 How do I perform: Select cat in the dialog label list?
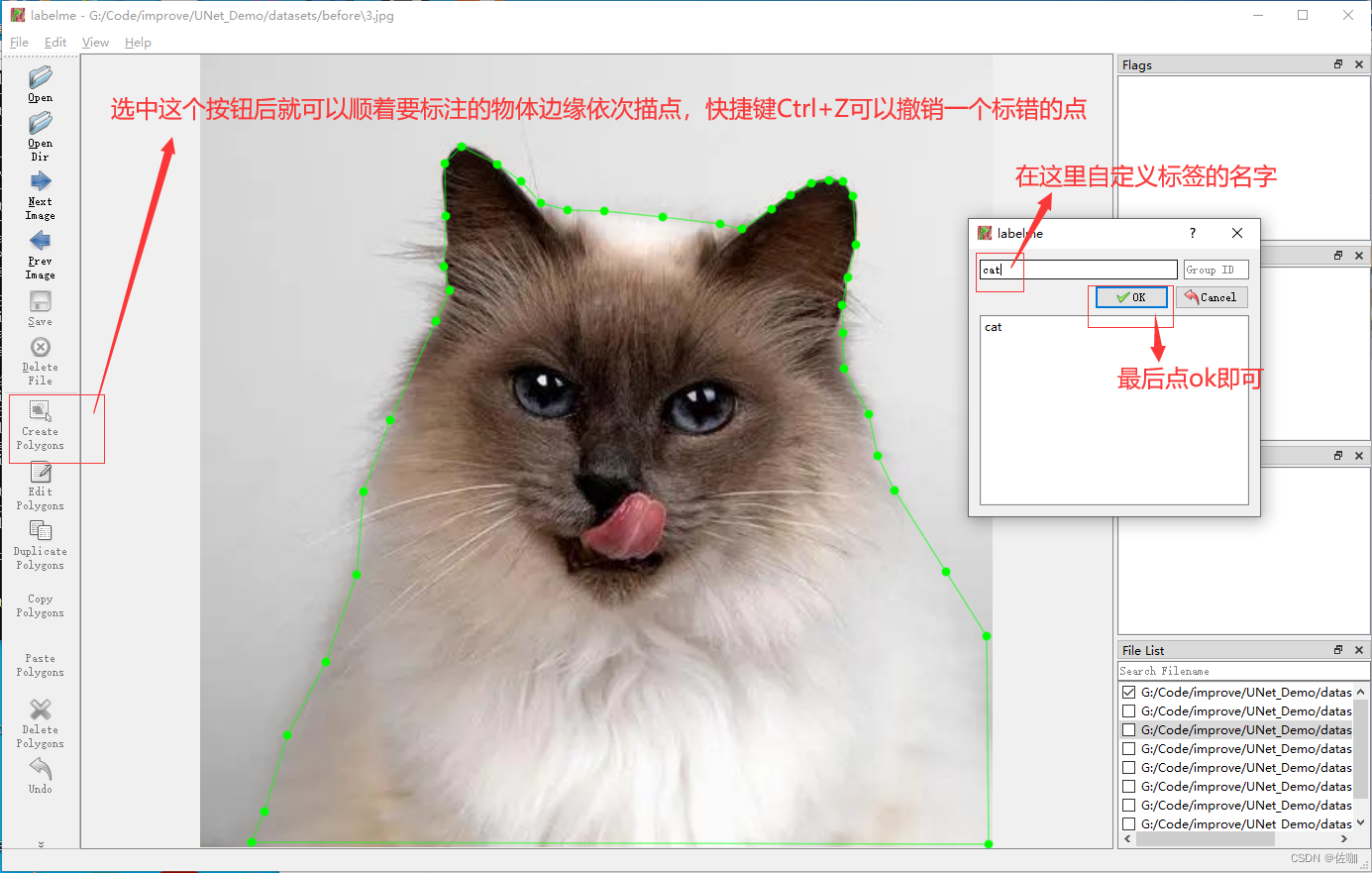point(994,327)
